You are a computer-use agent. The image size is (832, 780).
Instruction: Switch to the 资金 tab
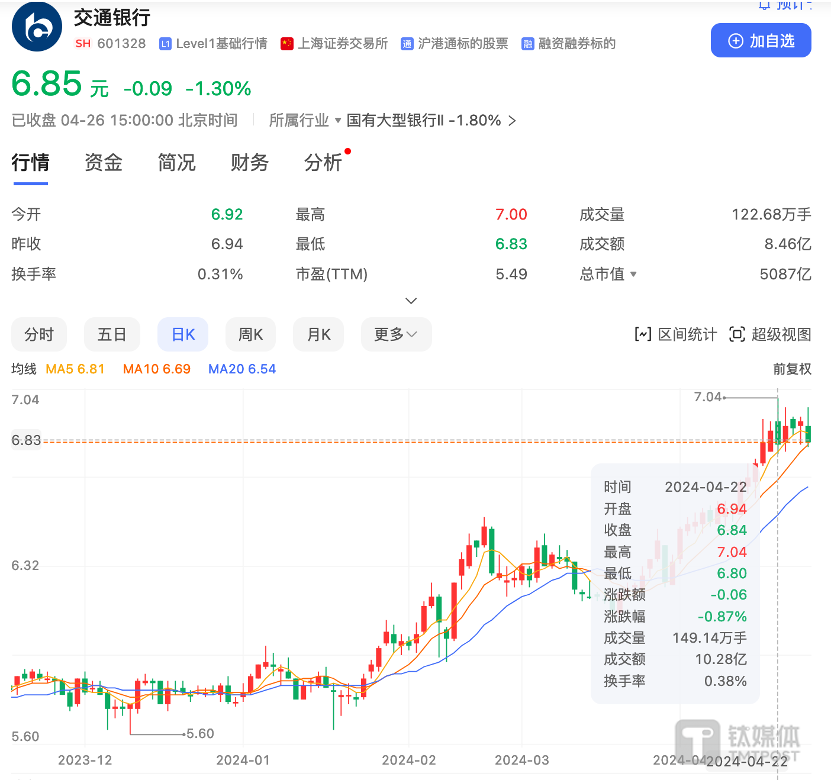[x=103, y=163]
